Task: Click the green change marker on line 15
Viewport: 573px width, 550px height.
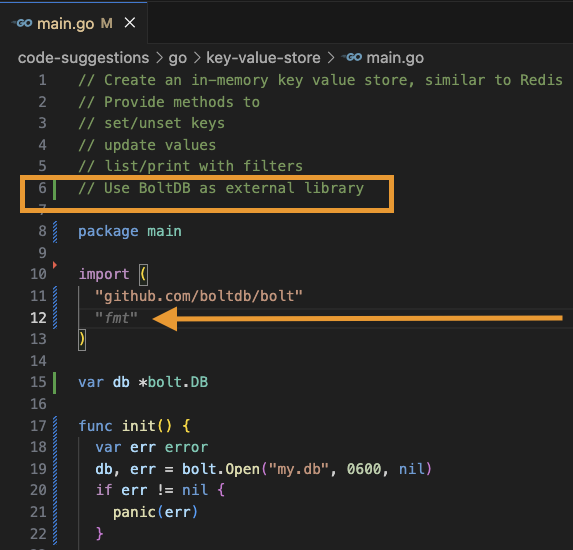Action: pos(54,383)
